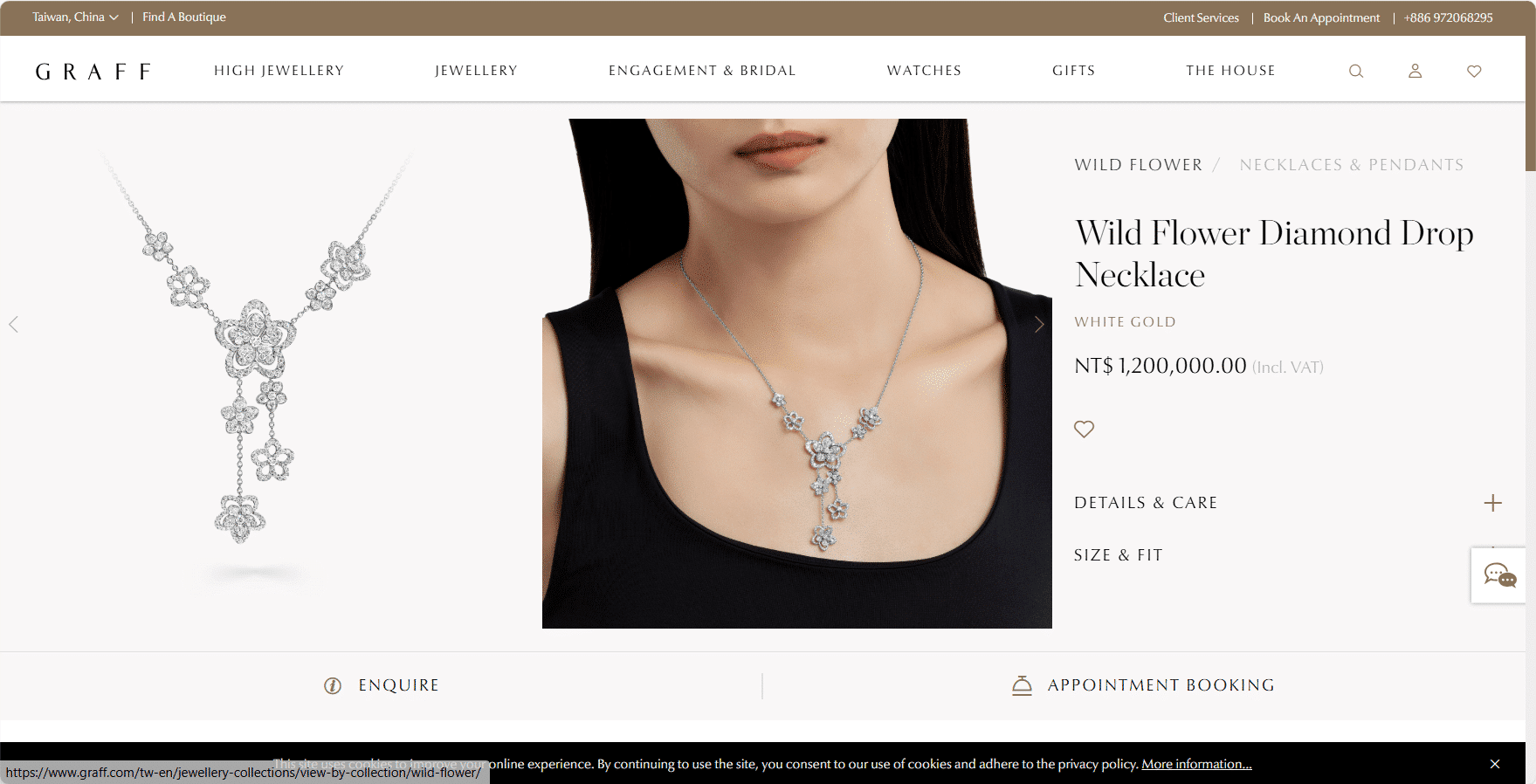Open the High Jewellery menu

pos(279,71)
